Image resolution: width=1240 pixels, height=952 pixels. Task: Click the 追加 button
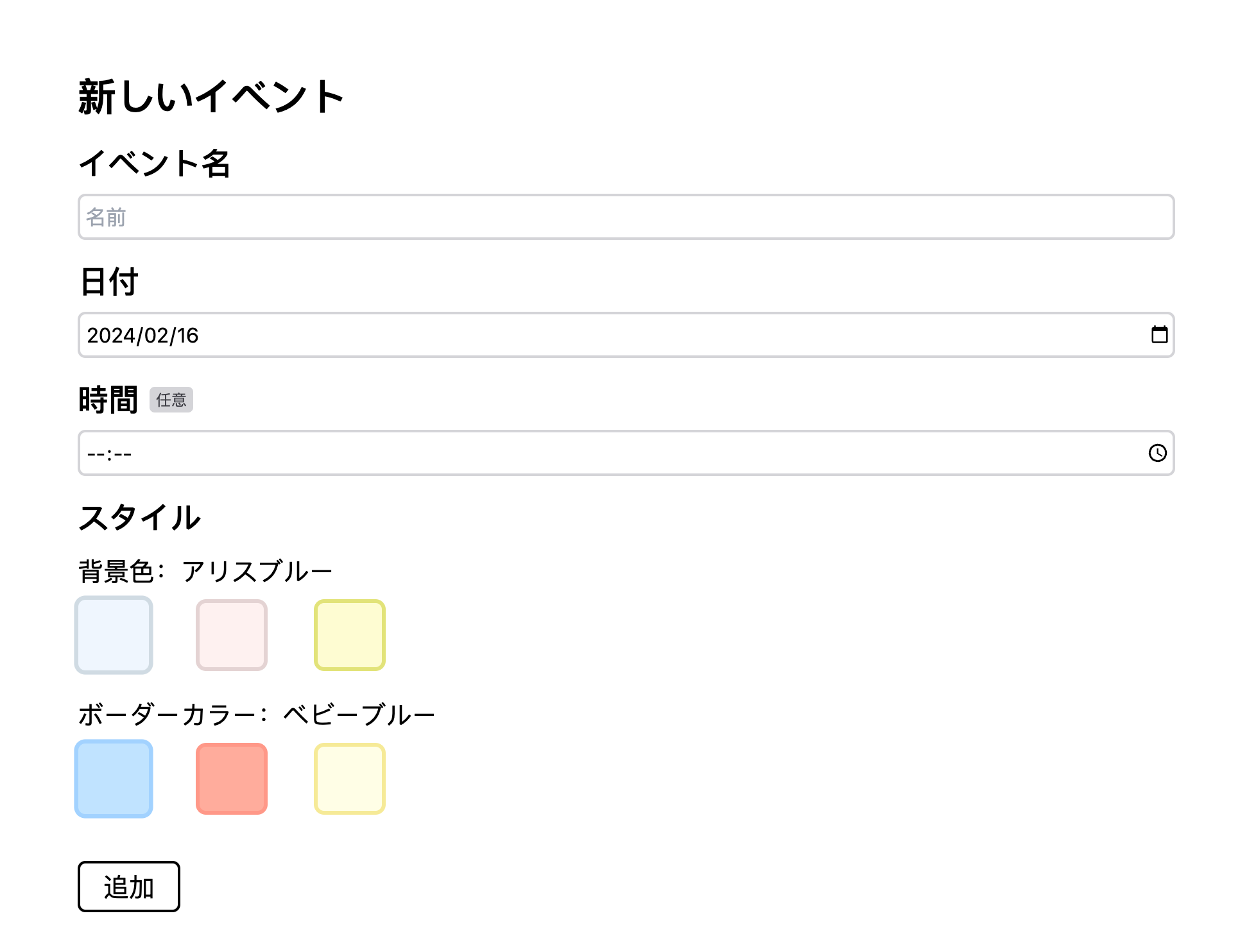click(128, 887)
